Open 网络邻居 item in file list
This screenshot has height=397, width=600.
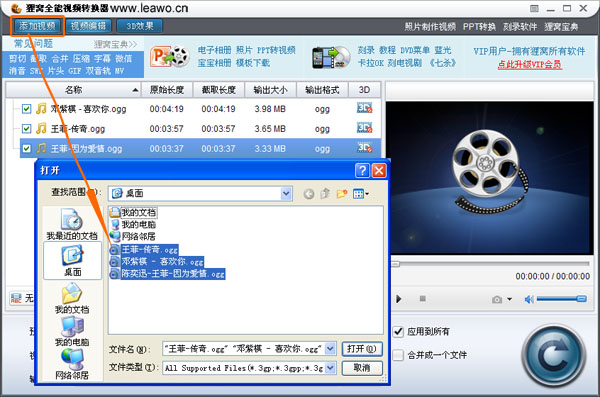(x=133, y=236)
